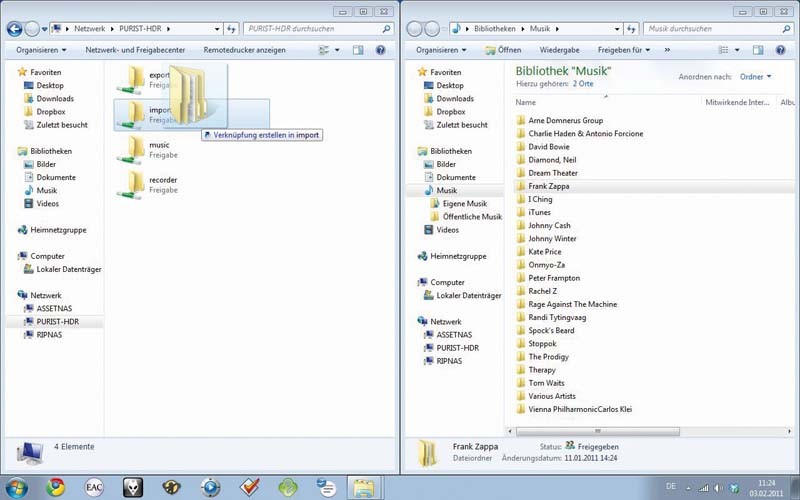
Task: Open Windows Explorer taskbar button
Action: click(365, 488)
